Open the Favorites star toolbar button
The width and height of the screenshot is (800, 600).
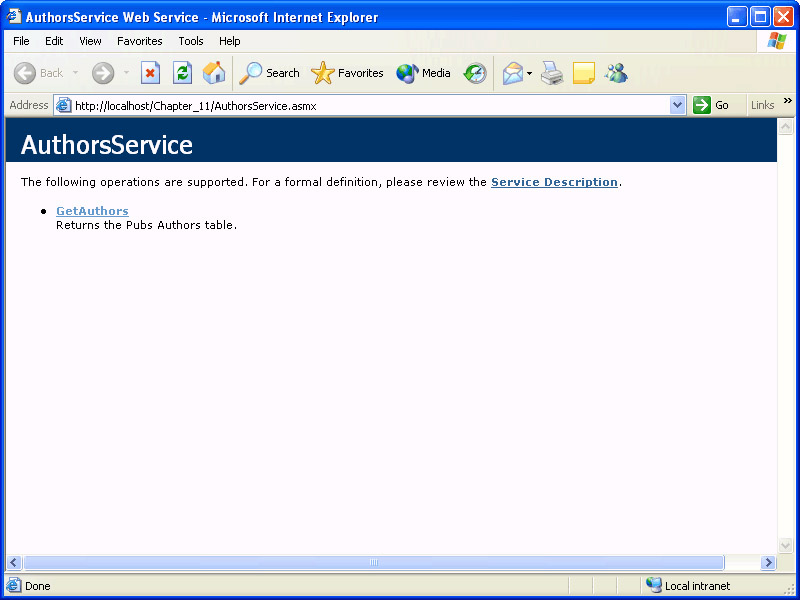(x=347, y=73)
